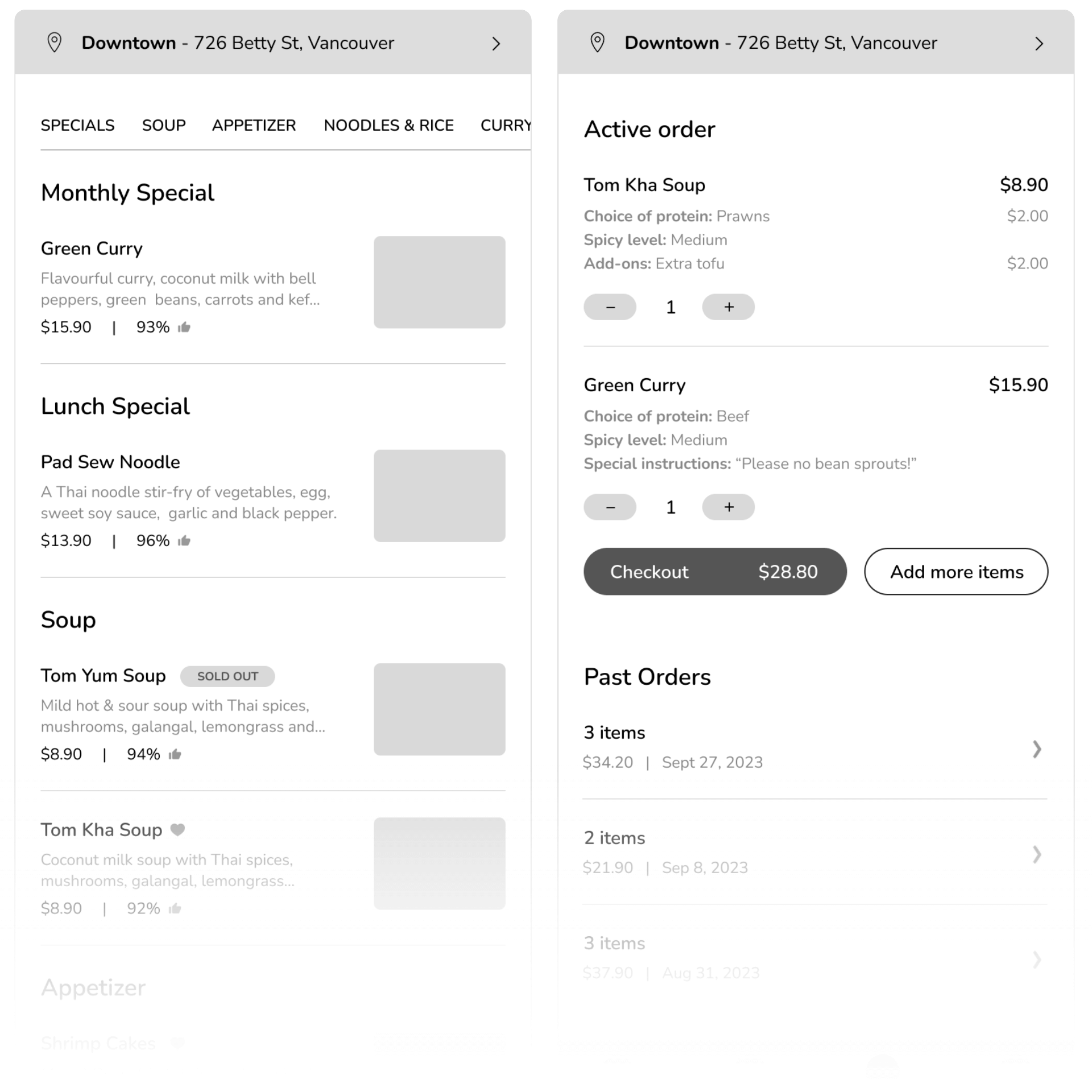Viewport: 1092px width, 1092px height.
Task: Increase Green Curry order quantity with plus
Action: point(729,507)
